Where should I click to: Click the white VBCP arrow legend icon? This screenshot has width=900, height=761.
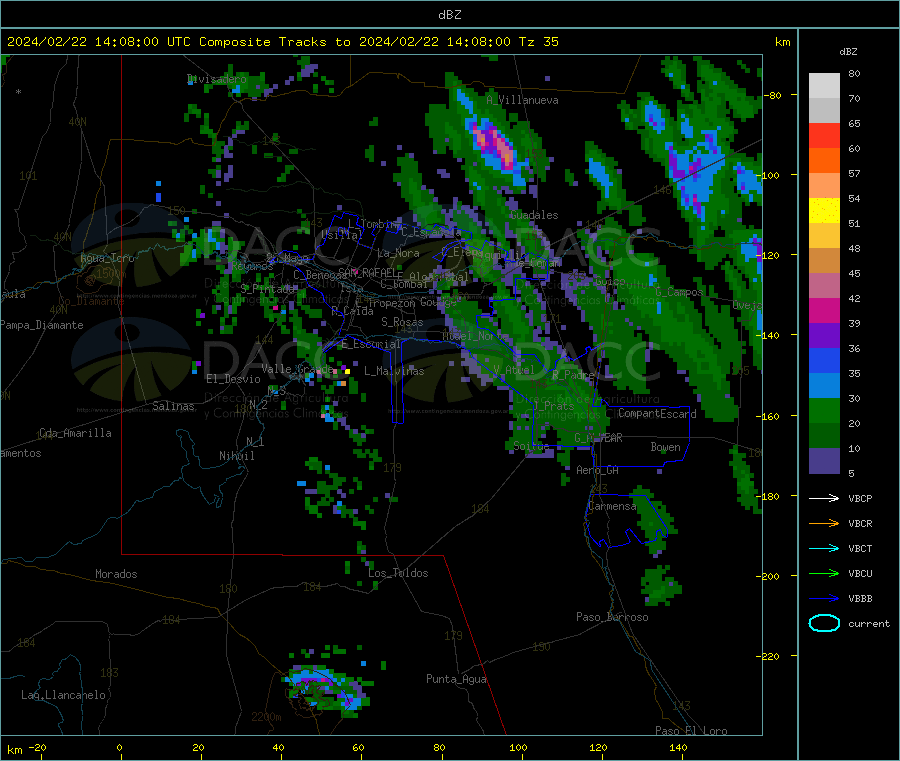coord(824,498)
